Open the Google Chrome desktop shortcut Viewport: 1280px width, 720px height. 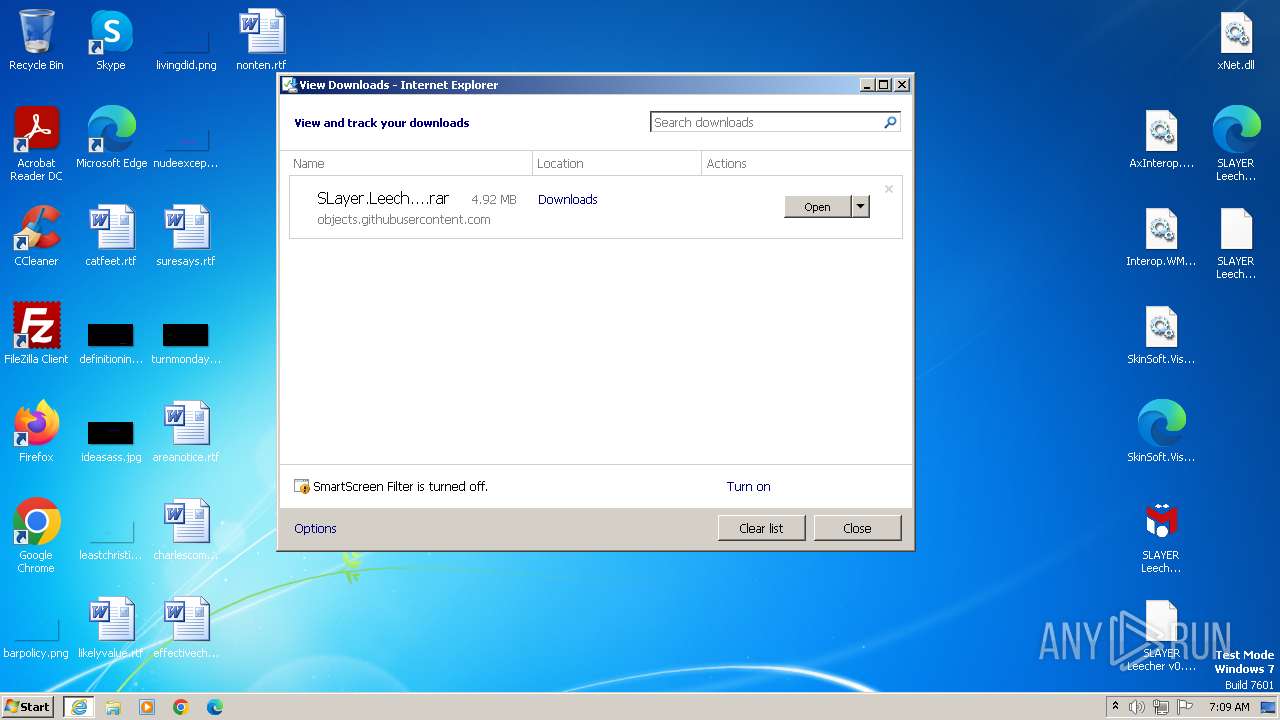36,536
